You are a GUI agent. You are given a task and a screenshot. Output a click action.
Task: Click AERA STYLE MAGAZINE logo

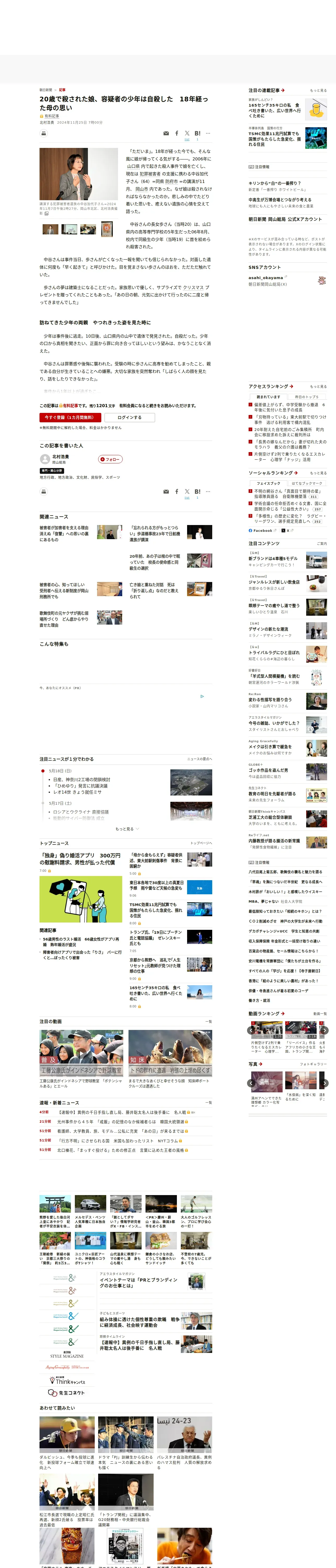67,1354
